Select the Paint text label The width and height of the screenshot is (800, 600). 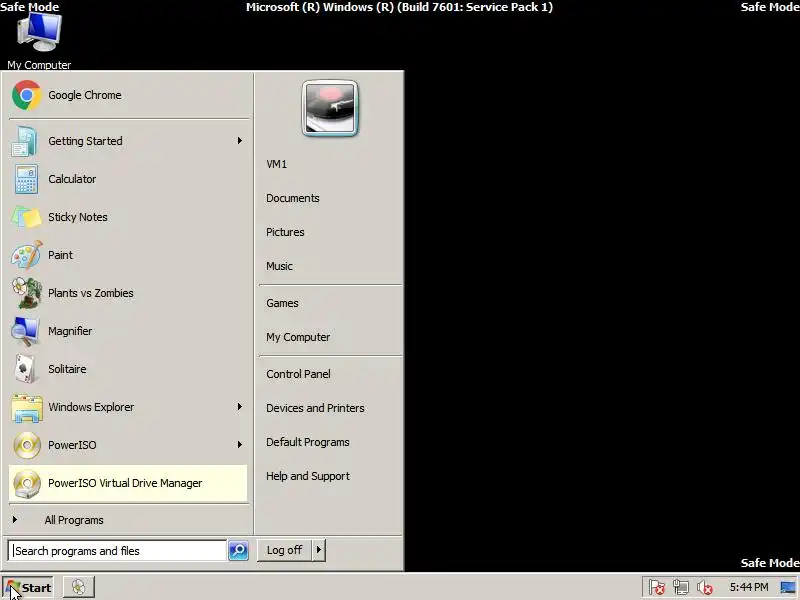(60, 255)
